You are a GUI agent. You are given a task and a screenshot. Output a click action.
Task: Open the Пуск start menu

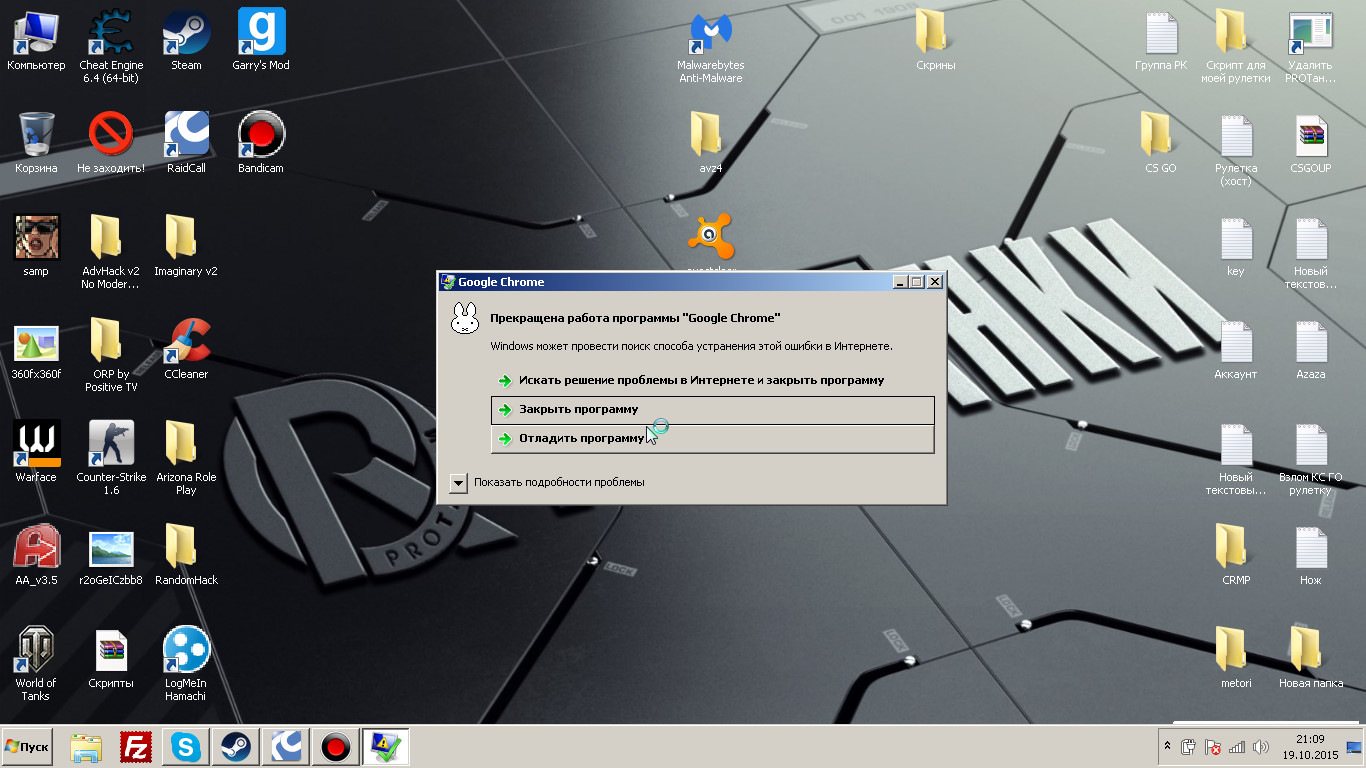pos(28,747)
